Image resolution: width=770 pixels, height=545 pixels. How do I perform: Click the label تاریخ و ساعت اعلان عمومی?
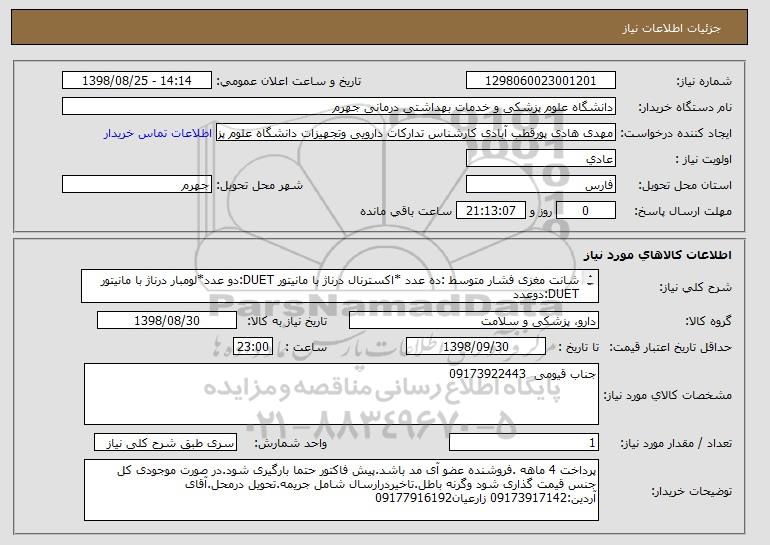point(289,81)
